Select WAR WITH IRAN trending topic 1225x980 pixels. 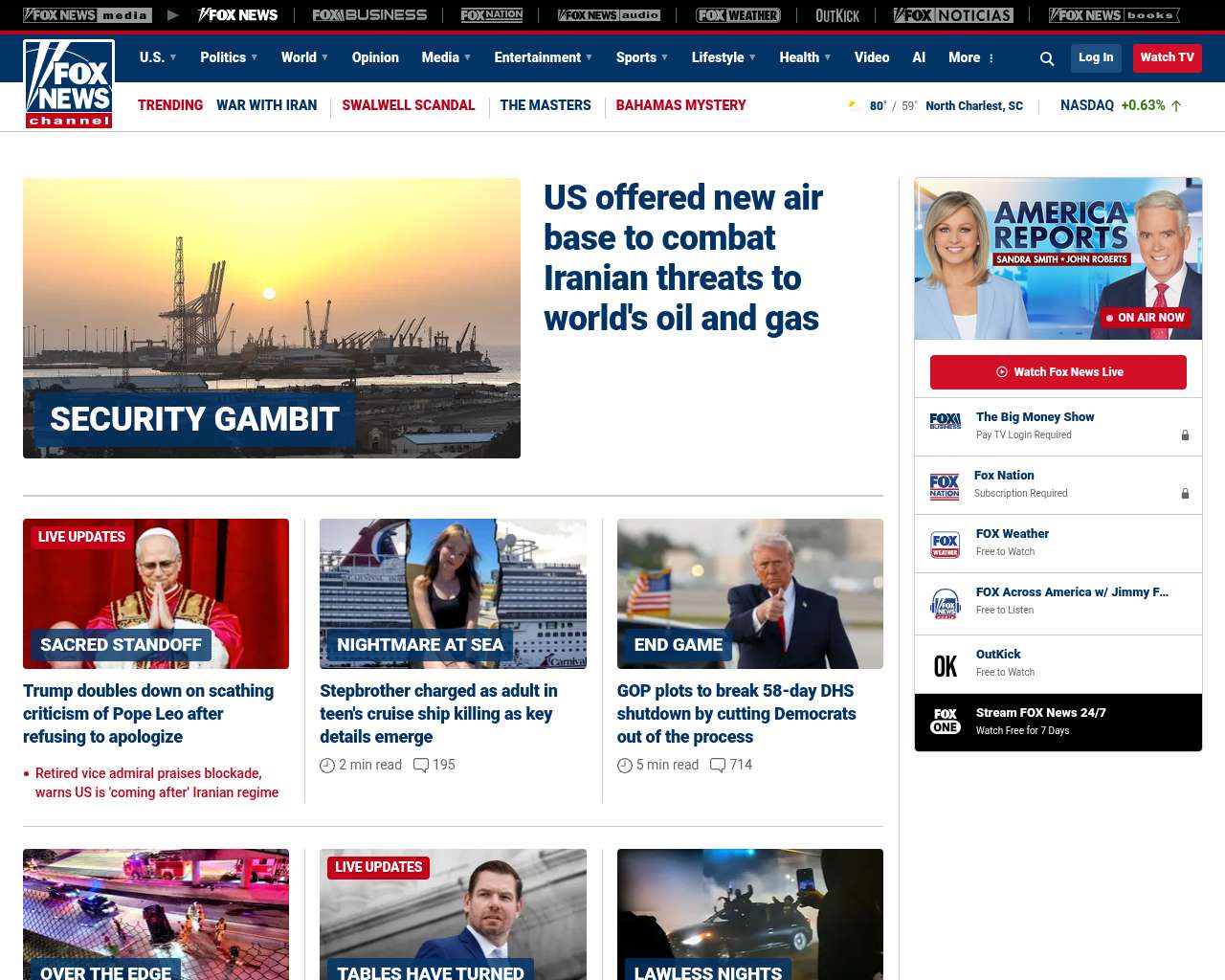click(266, 105)
